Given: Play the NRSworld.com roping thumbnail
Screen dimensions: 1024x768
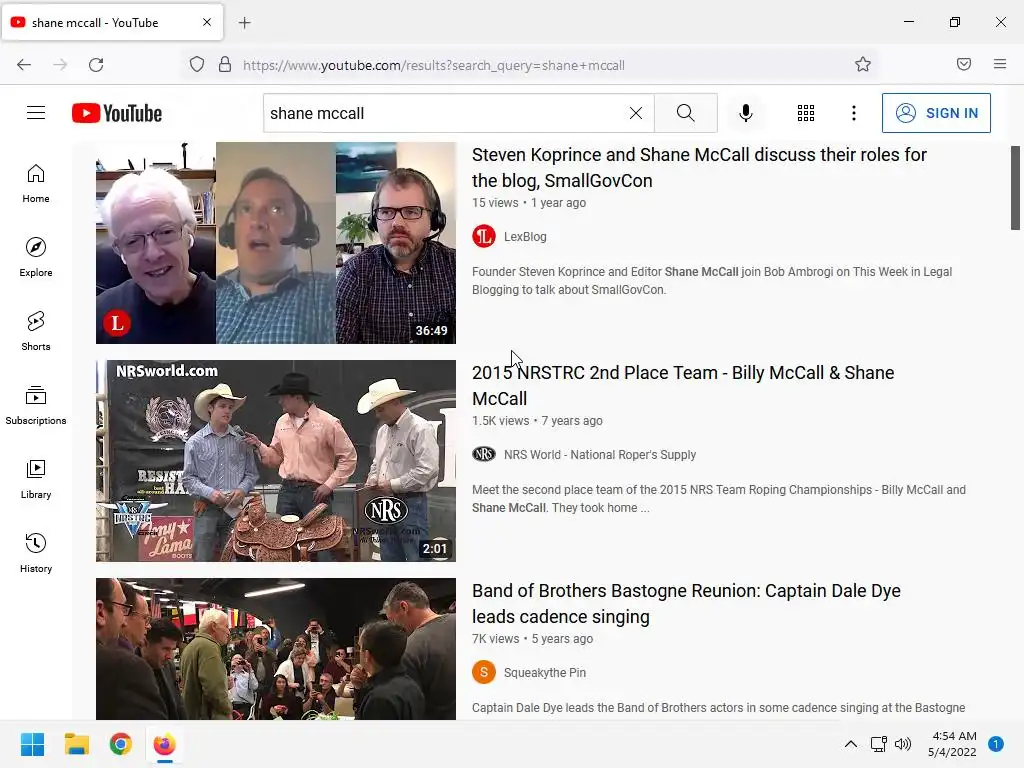Looking at the screenshot, I should tap(276, 460).
